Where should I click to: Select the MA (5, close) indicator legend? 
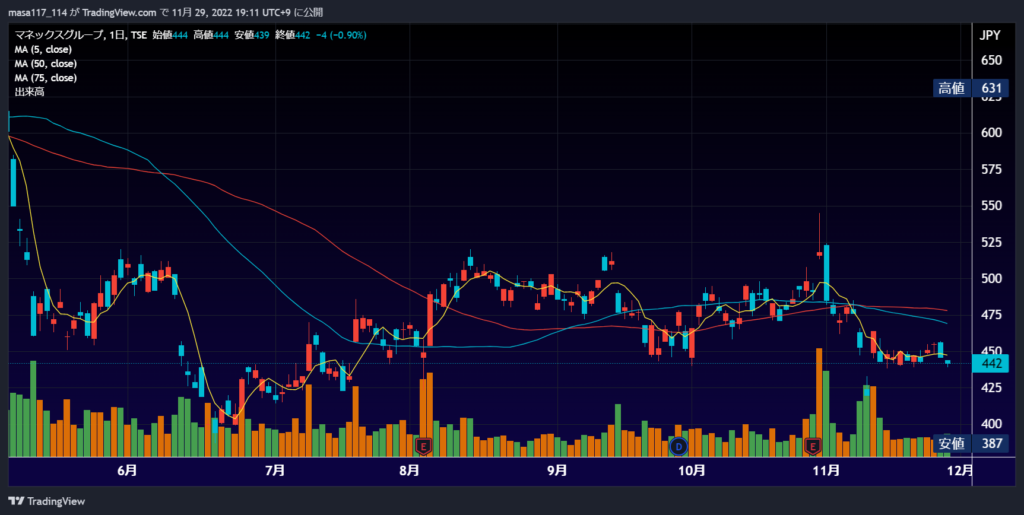click(x=43, y=50)
